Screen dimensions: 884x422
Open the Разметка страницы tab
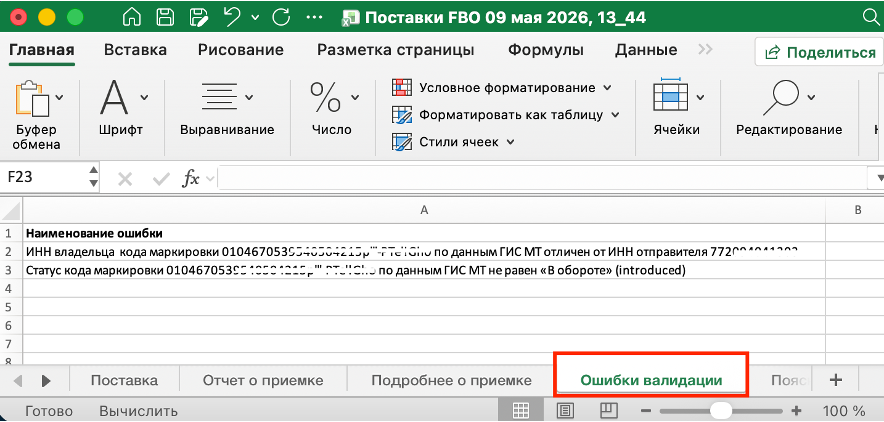[396, 50]
